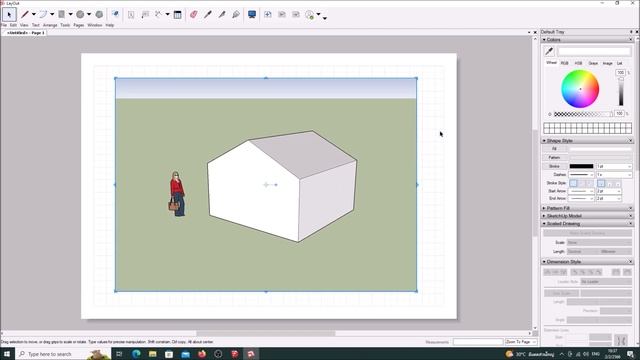Image resolution: width=640 pixels, height=360 pixels.
Task: Open the Edit menu
Action: (x=13, y=25)
